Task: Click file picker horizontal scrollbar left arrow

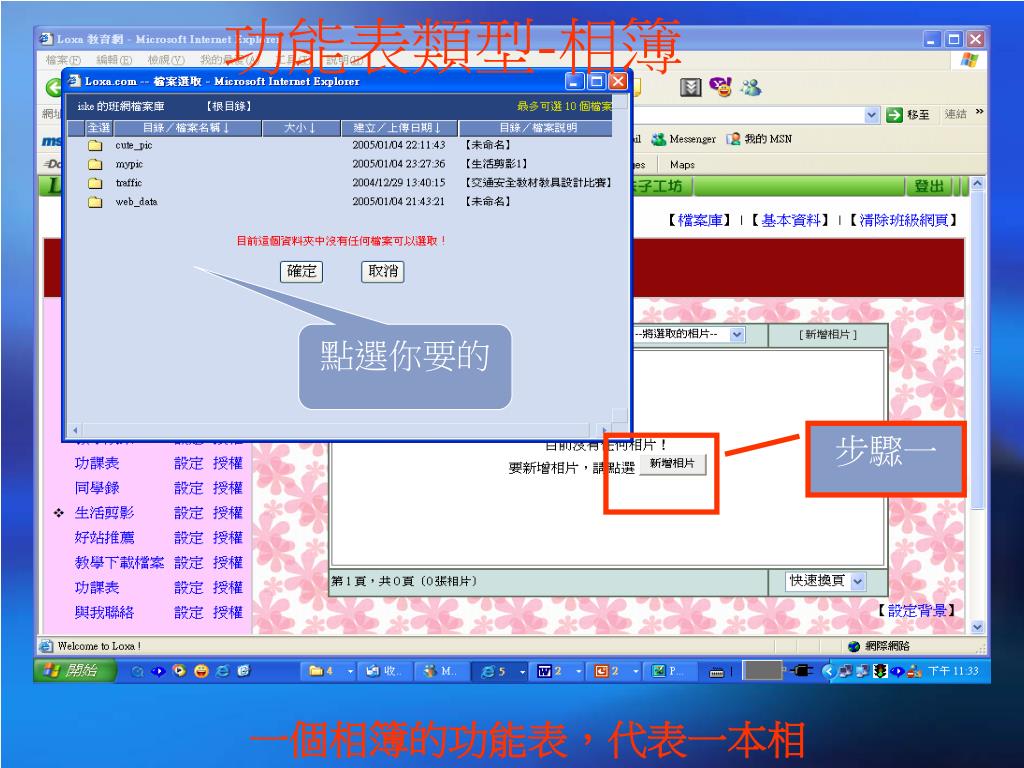Action: [76, 430]
